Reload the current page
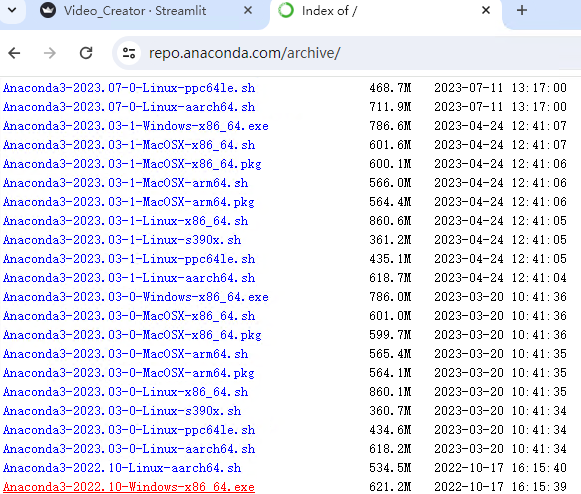The width and height of the screenshot is (581, 494). point(86,53)
